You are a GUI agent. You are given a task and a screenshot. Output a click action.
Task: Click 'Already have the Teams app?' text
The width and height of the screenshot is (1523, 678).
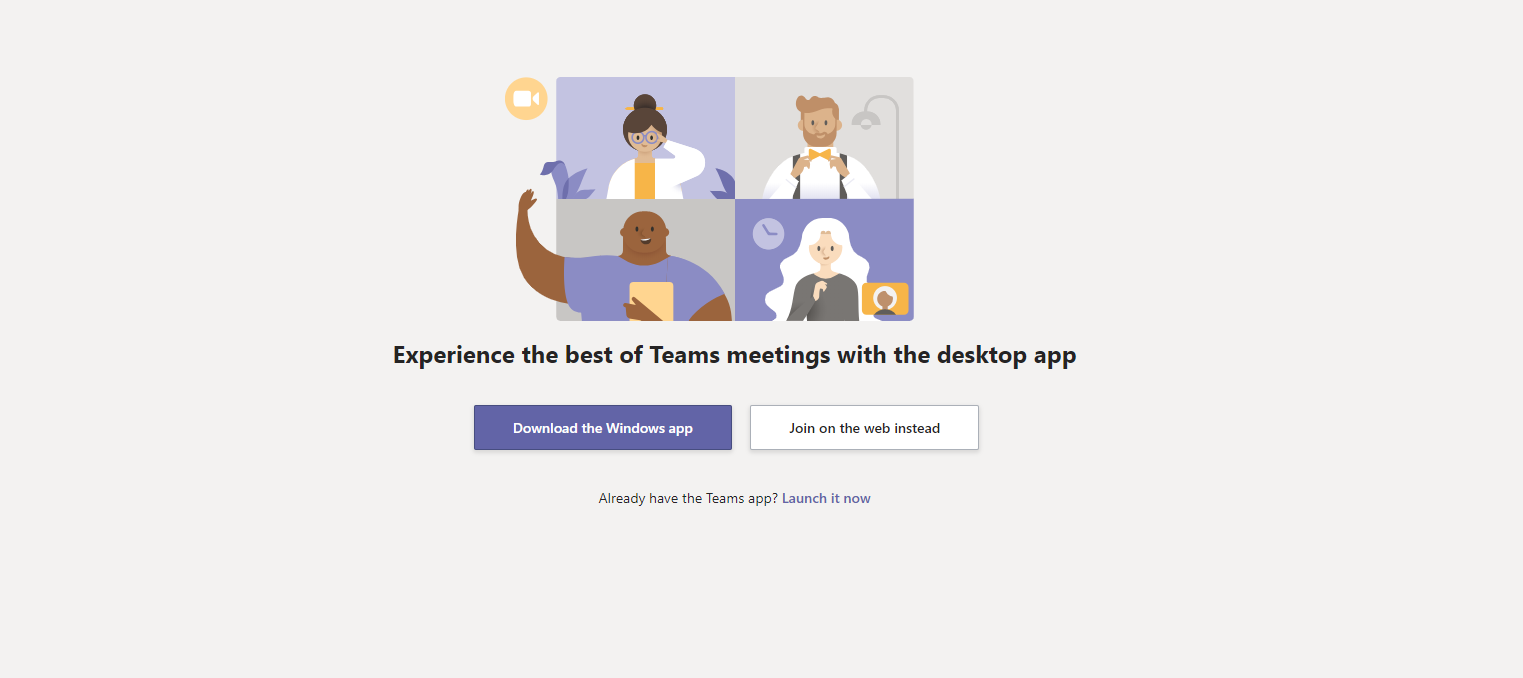(x=688, y=498)
